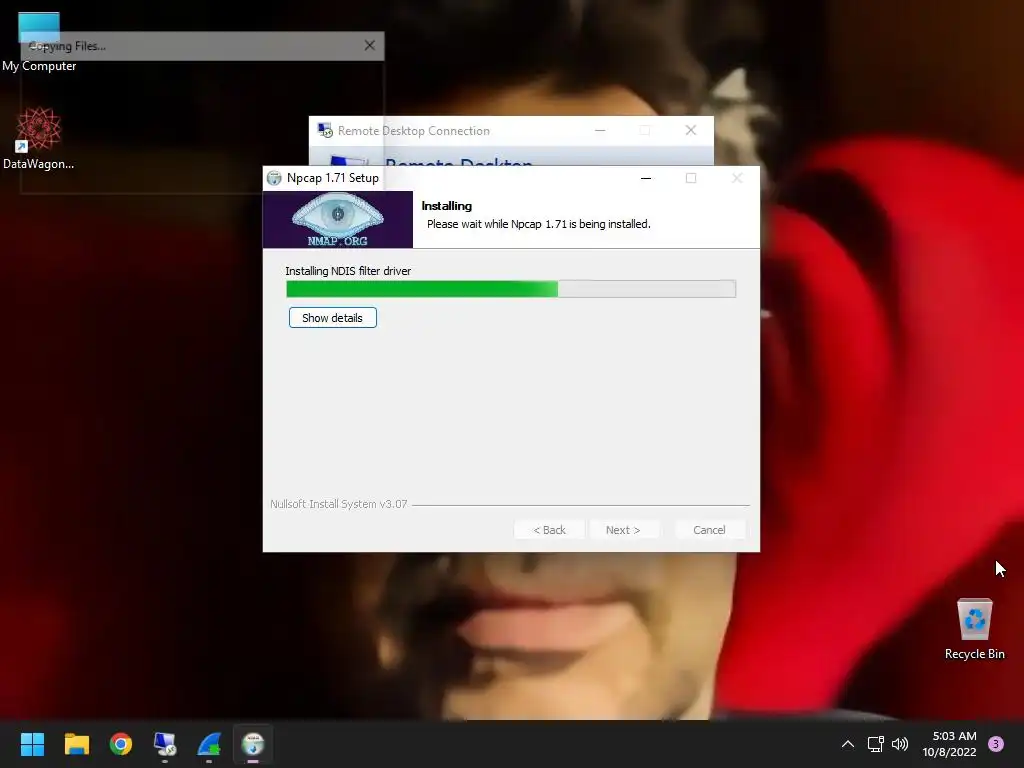
Task: Click the Npcap Setup title bar icon
Action: pyautogui.click(x=274, y=178)
